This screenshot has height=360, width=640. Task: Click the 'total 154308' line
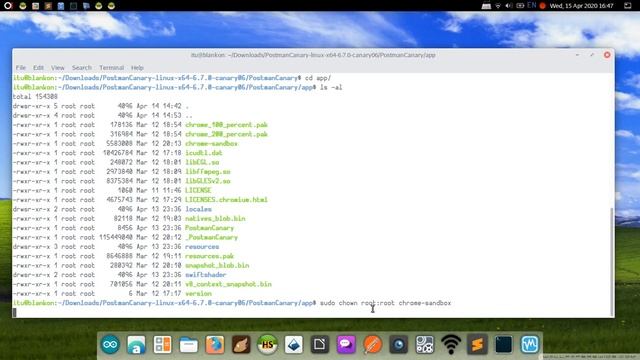35,97
